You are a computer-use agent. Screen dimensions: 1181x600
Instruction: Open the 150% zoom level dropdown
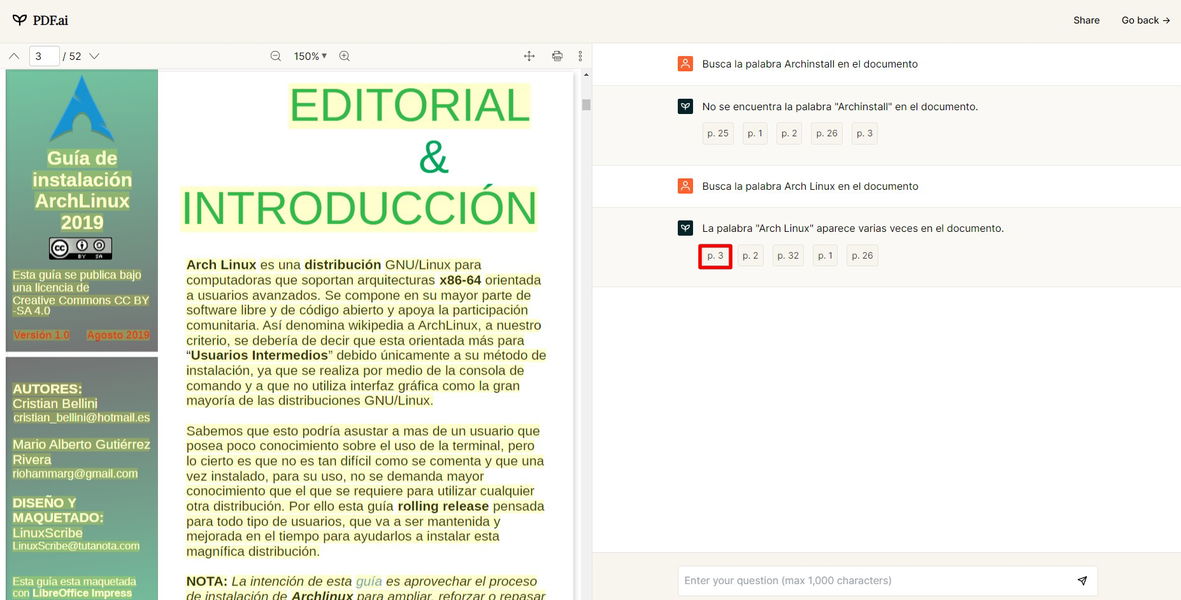pos(310,56)
